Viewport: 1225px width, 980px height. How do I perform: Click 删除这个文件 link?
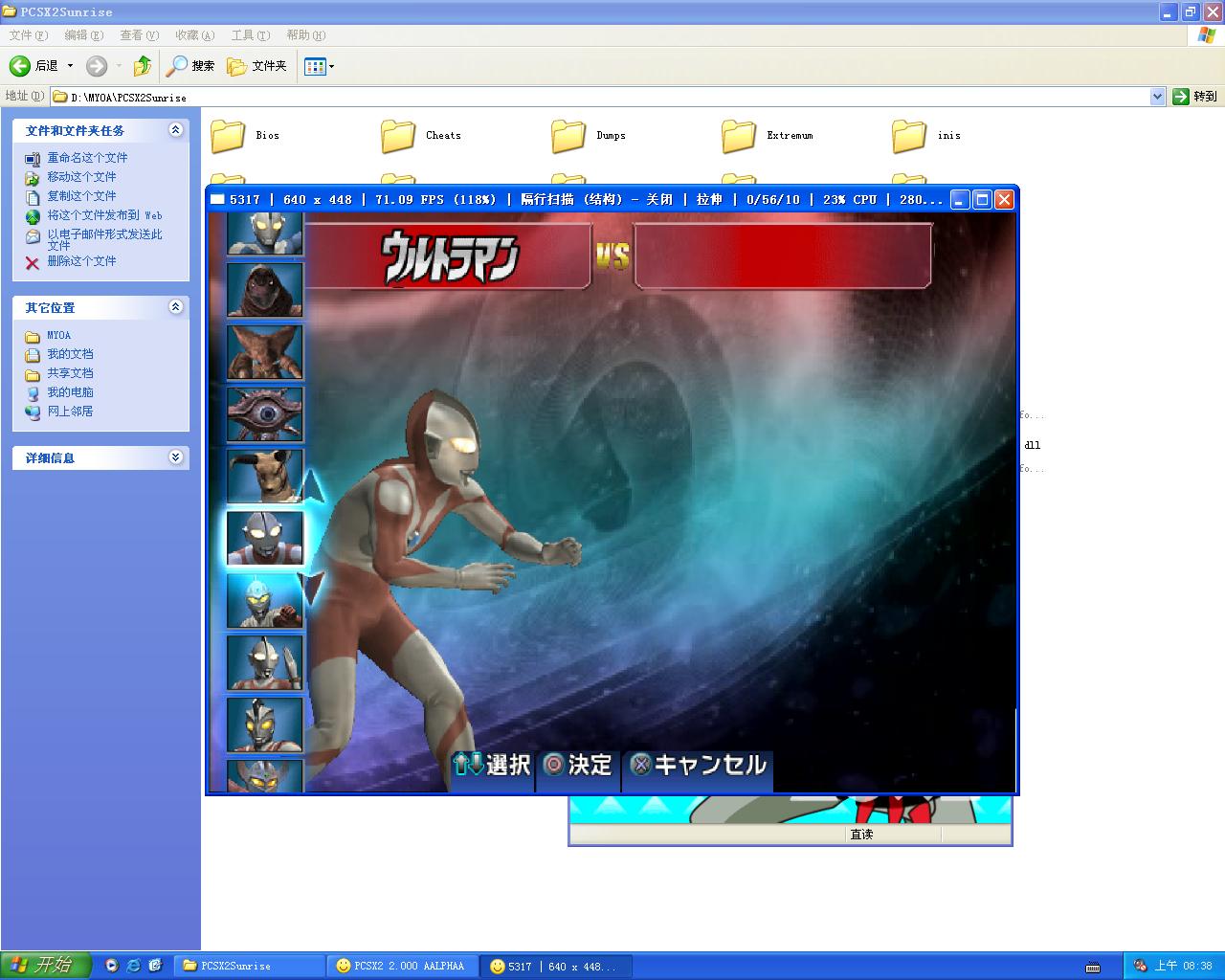tap(81, 261)
